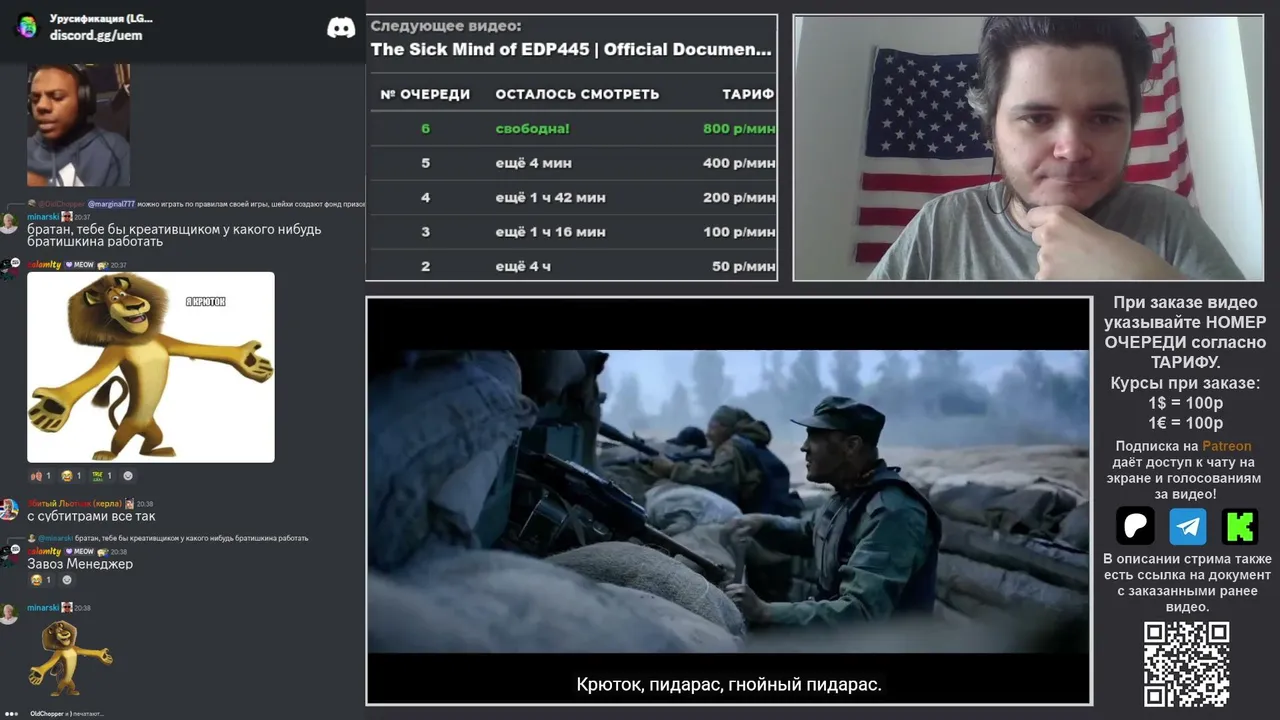
Task: Click minarski's avatar beside the 20:37 message
Action: tap(9, 222)
